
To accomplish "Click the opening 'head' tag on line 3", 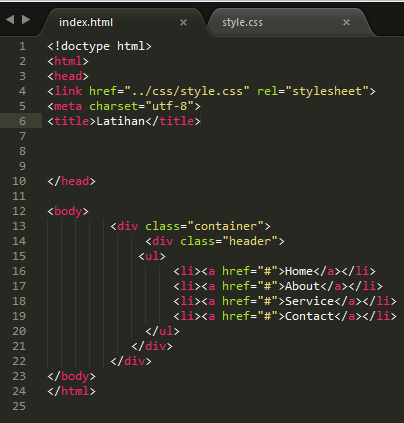I will click(68, 76).
